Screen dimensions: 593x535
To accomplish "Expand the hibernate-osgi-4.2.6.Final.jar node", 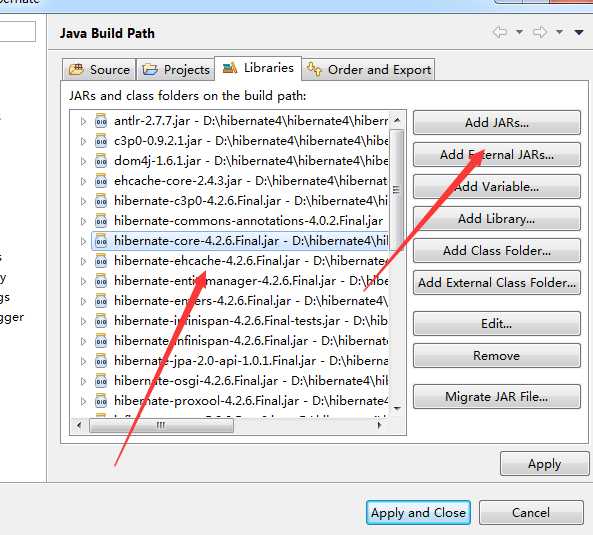I will coord(83,381).
